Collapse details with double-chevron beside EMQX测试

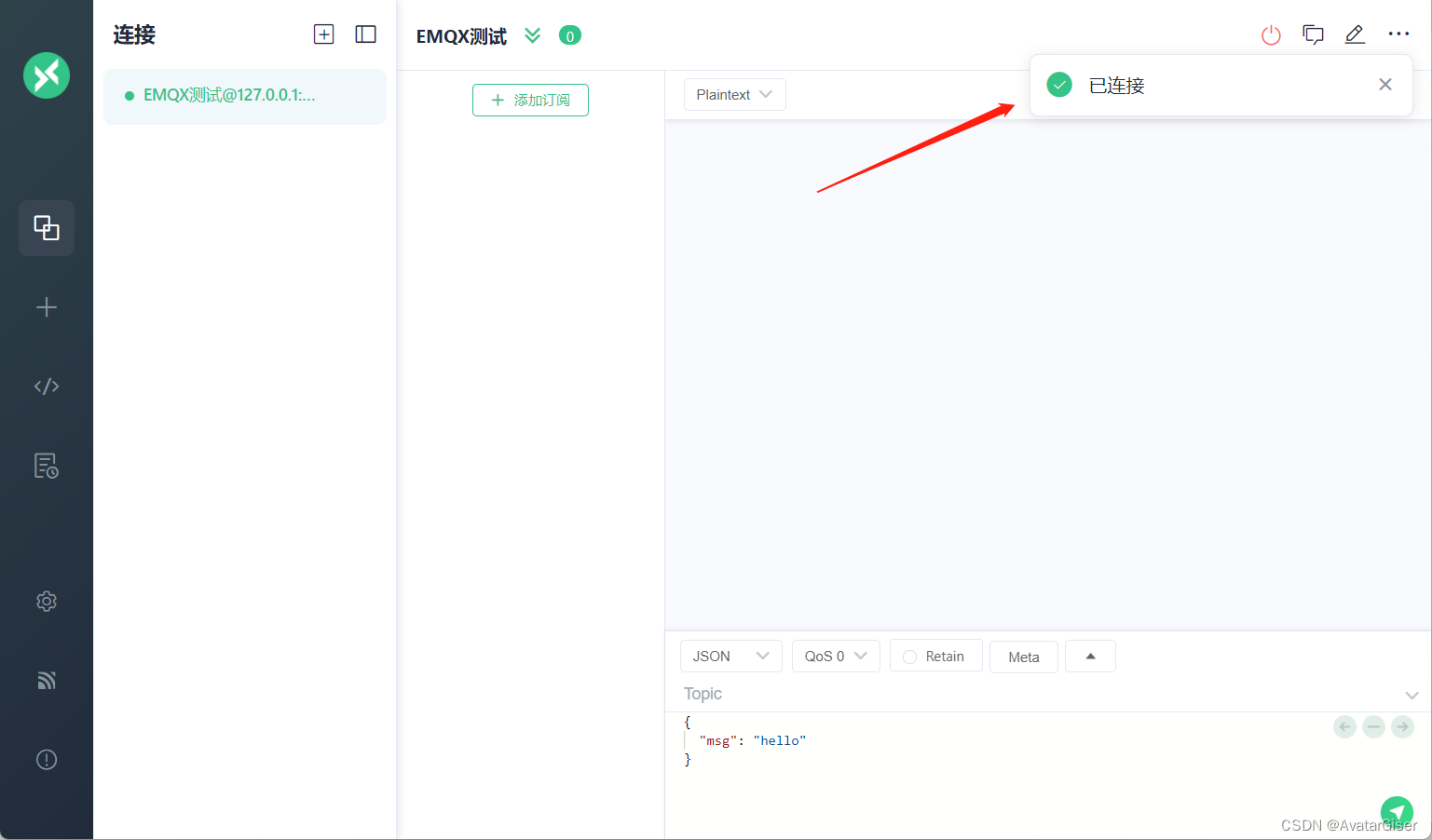click(532, 35)
